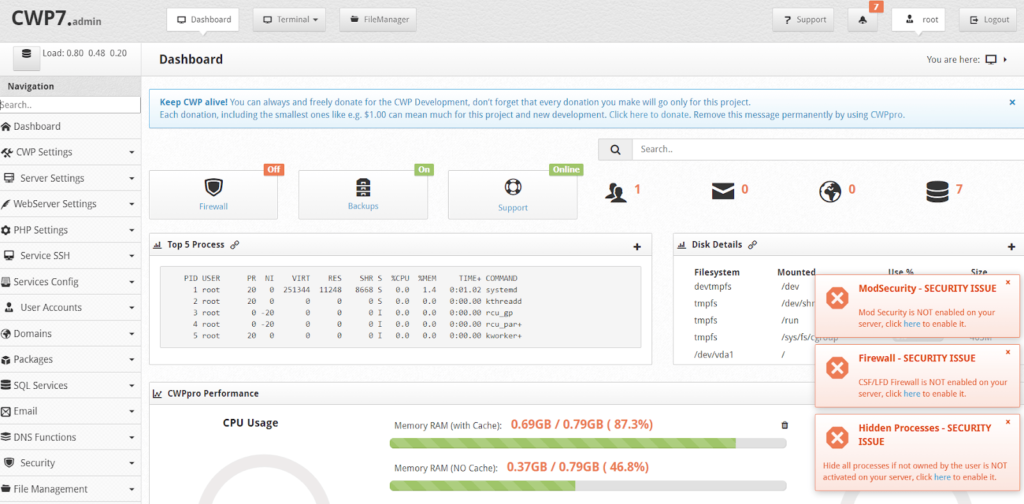The image size is (1024, 504).
Task: Click Memory RAM NO Cache progress bar
Action: (x=588, y=486)
